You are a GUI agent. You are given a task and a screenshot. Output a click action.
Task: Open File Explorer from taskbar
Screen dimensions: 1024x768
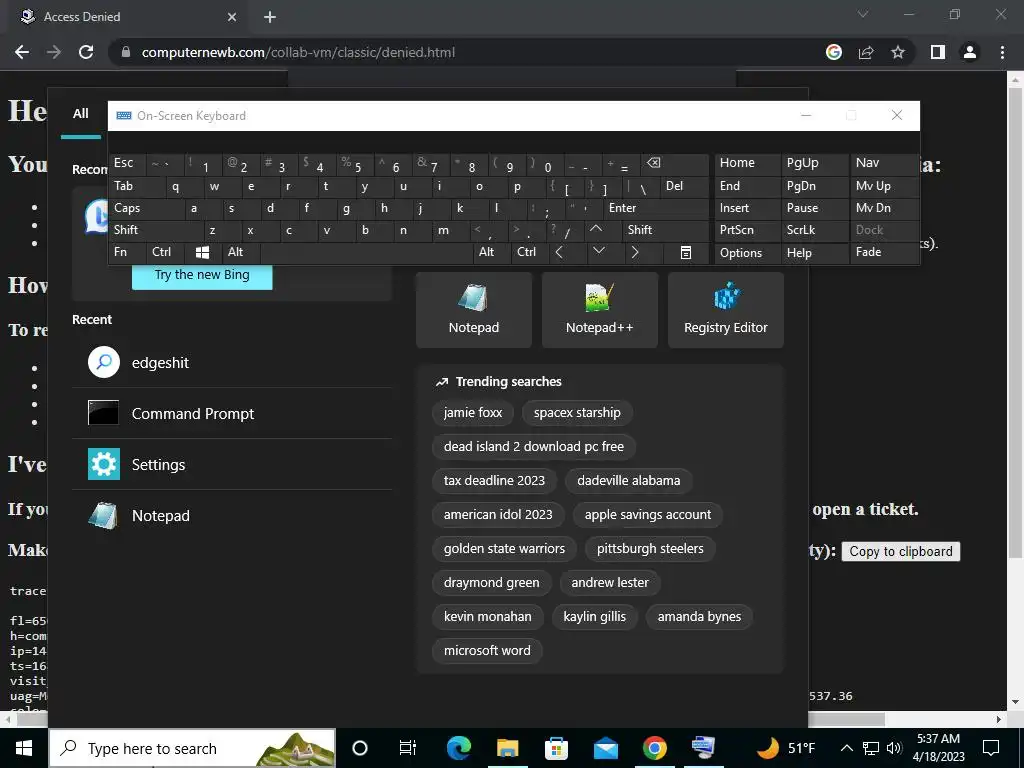coord(507,748)
